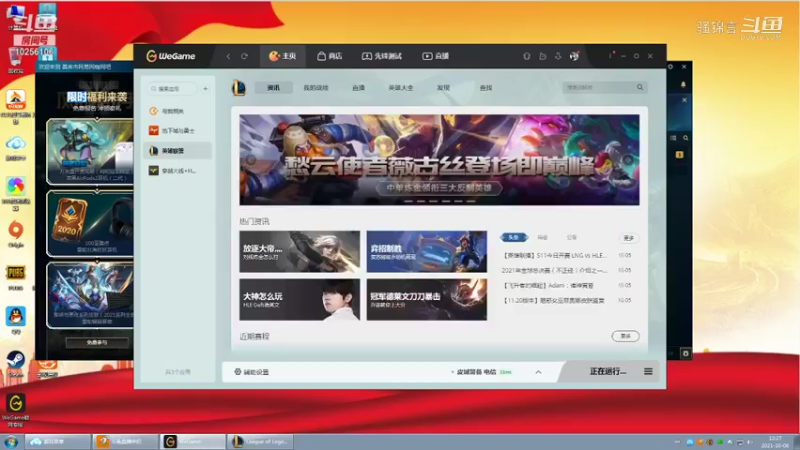This screenshot has width=800, height=450.
Task: Click the icon between shield and download icons
Action: click(542, 56)
